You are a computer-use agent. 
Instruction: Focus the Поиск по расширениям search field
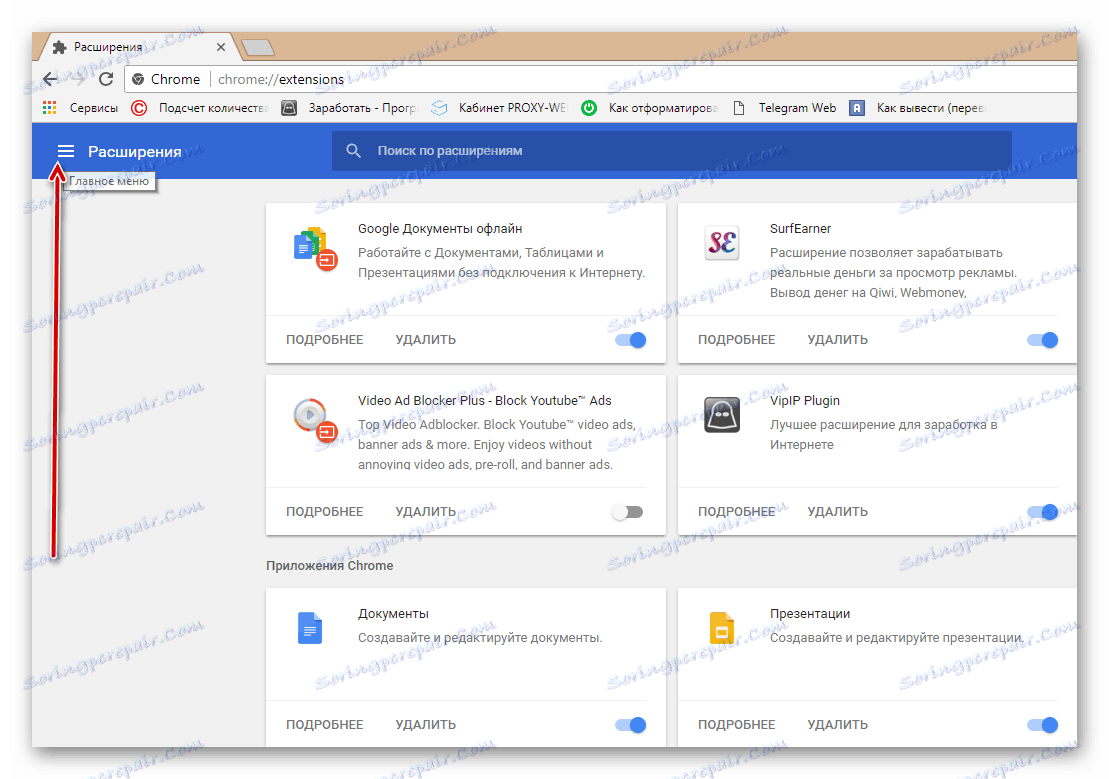(672, 151)
